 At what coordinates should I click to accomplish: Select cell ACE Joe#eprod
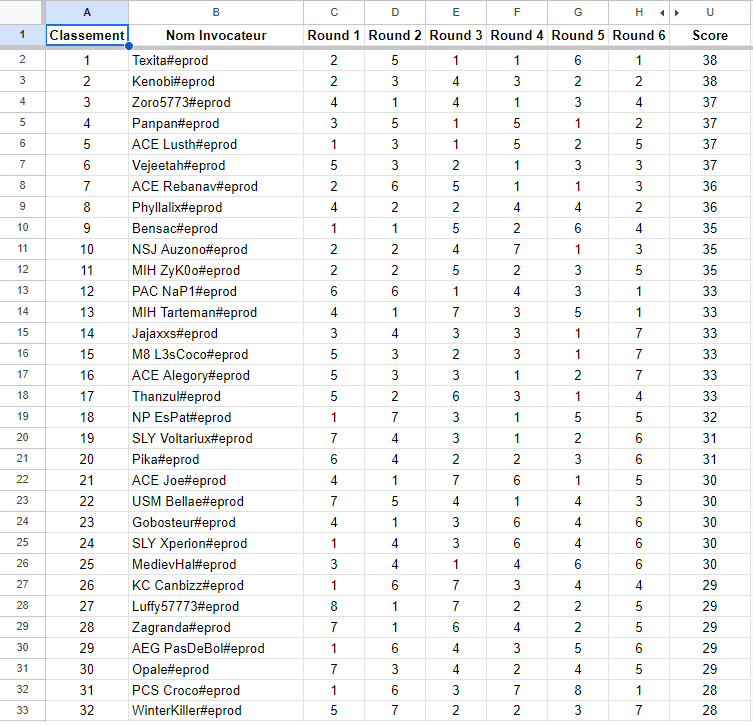tap(216, 481)
